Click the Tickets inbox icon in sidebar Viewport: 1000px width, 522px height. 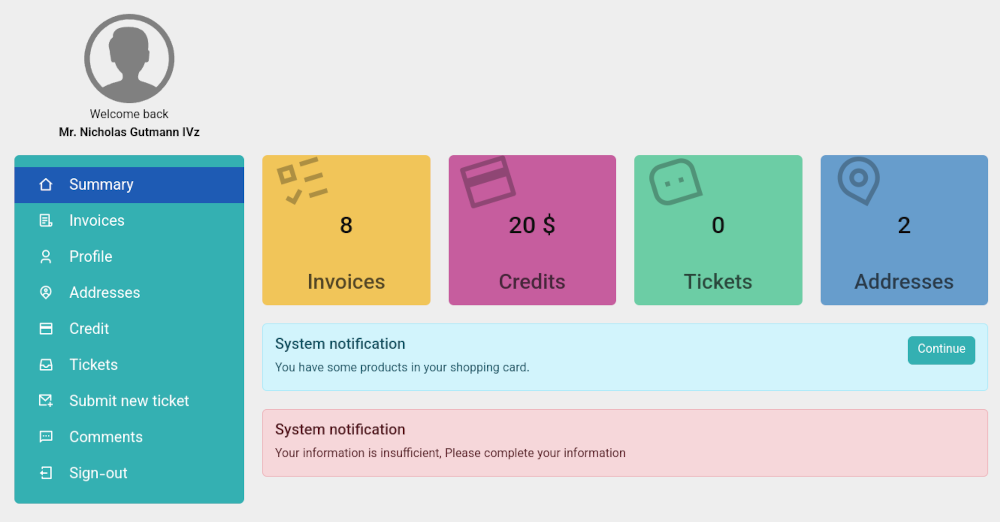46,365
